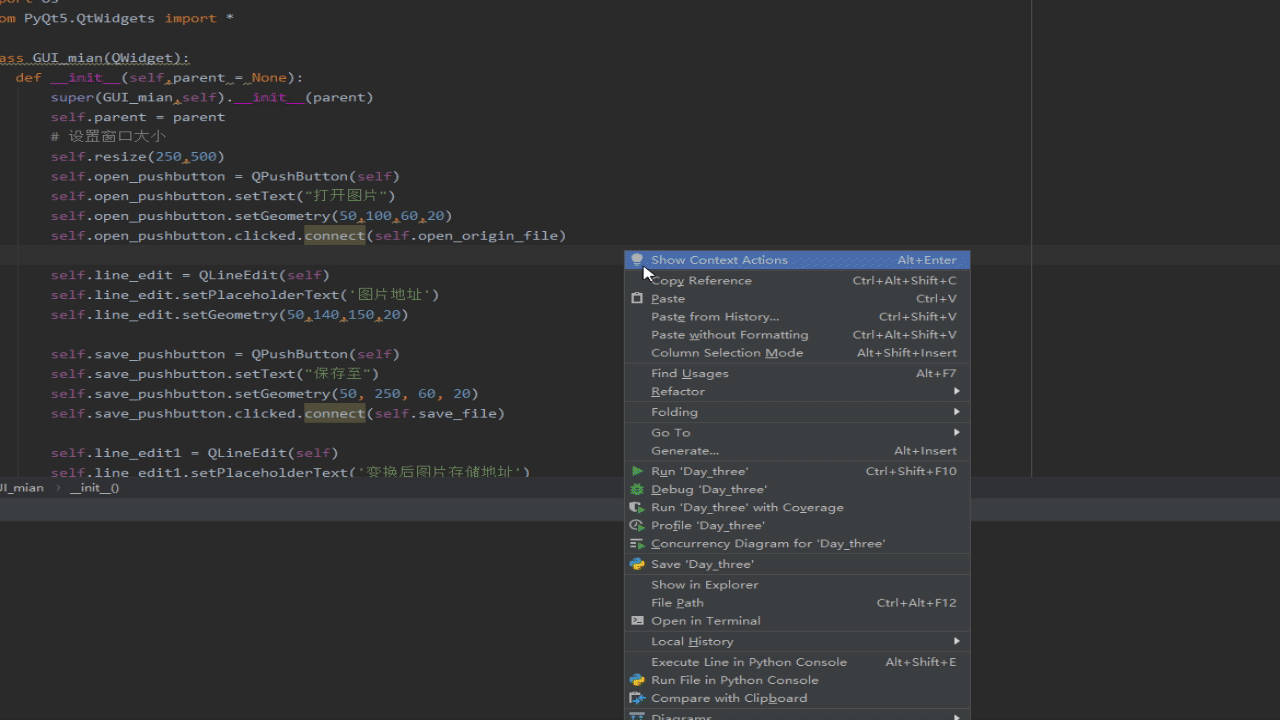Choose Execute Line in Python Console

[x=797, y=662]
